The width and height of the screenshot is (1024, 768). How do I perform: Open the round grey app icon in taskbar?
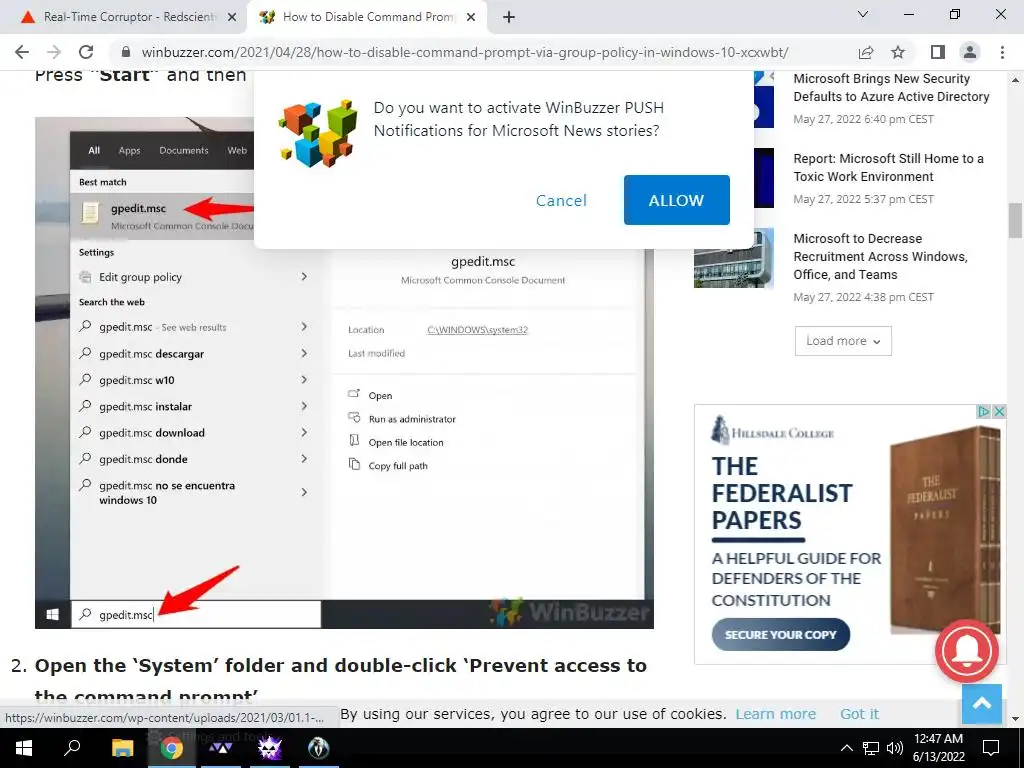[319, 748]
